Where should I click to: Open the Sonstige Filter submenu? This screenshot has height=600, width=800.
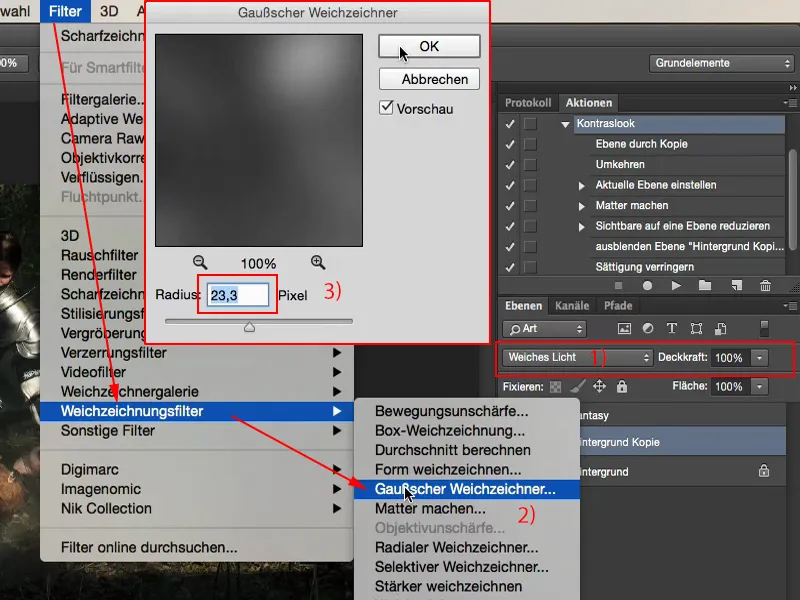[x=196, y=431]
